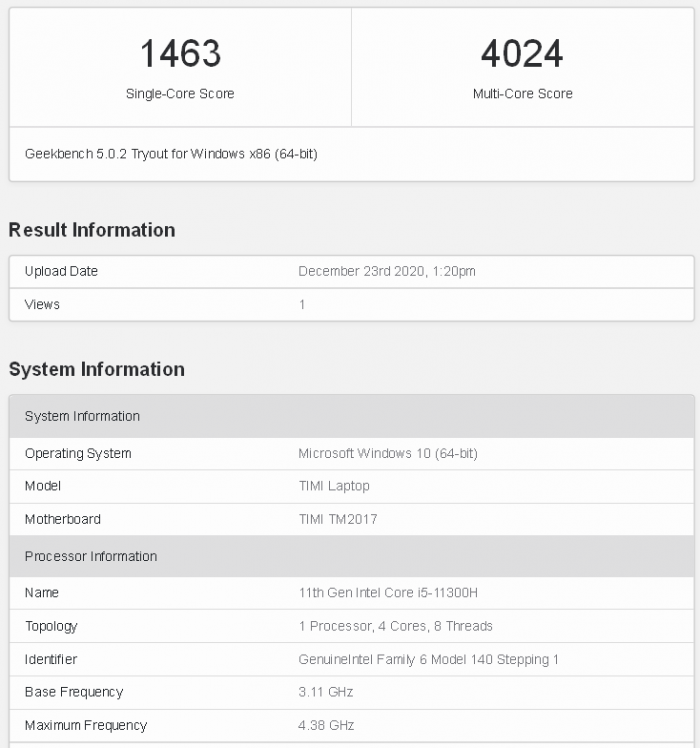Screen dimensions: 700x748
Task: Click the 1 Processor, 4 Cores topology value
Action: tap(395, 626)
